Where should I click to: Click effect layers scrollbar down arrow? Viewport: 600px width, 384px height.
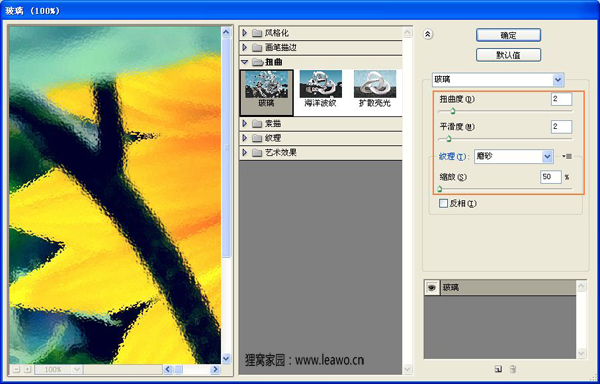(x=581, y=353)
